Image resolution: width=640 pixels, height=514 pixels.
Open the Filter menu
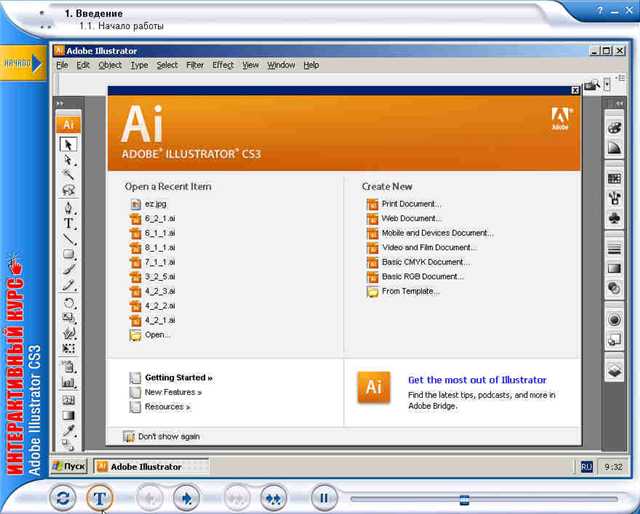point(195,65)
